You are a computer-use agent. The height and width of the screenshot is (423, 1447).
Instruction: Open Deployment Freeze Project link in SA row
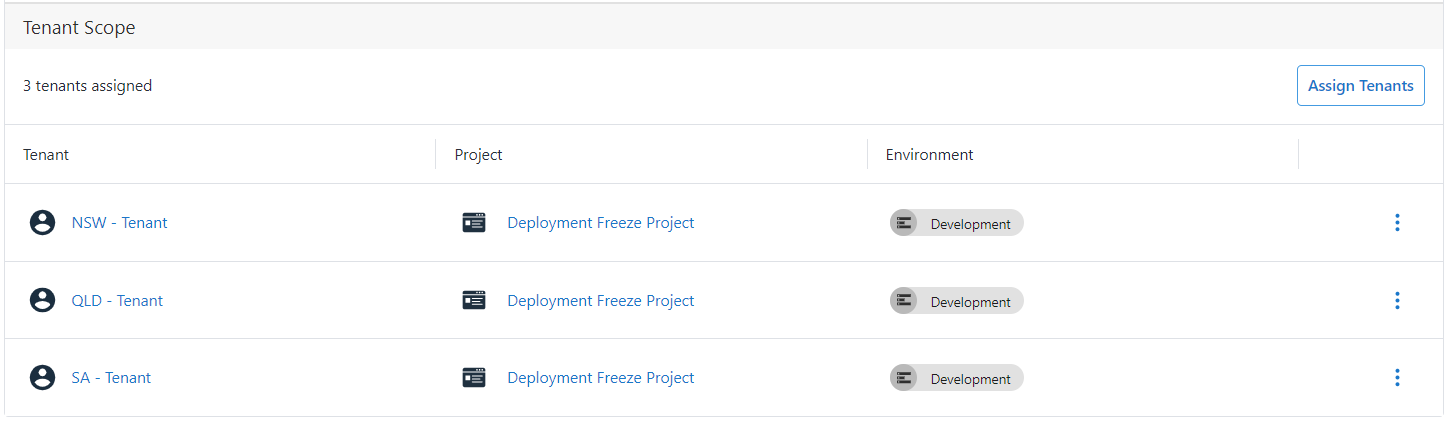pos(600,378)
